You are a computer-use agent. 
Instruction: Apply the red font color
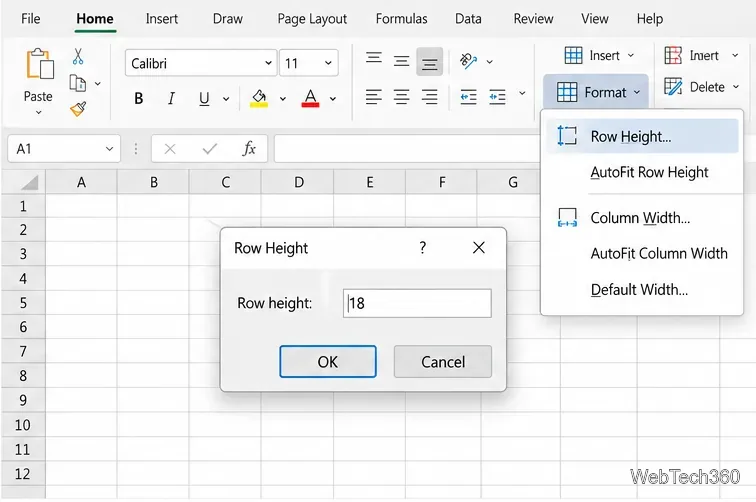pos(310,98)
